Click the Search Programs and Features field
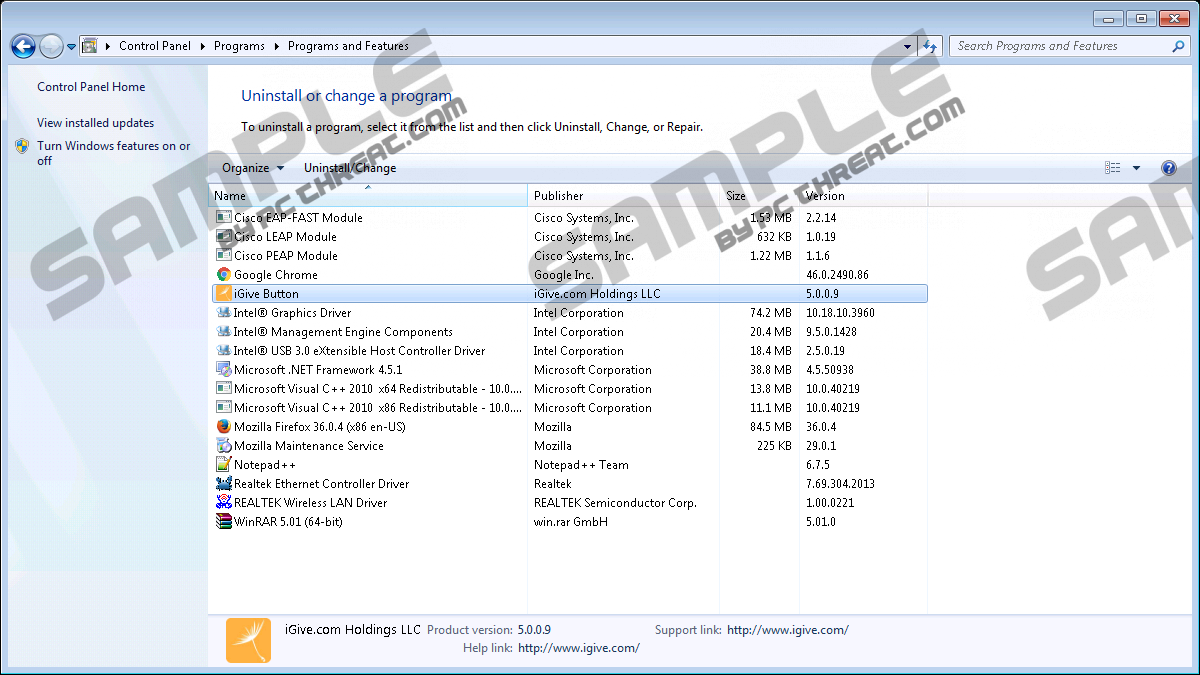The image size is (1200, 675). [1060, 46]
